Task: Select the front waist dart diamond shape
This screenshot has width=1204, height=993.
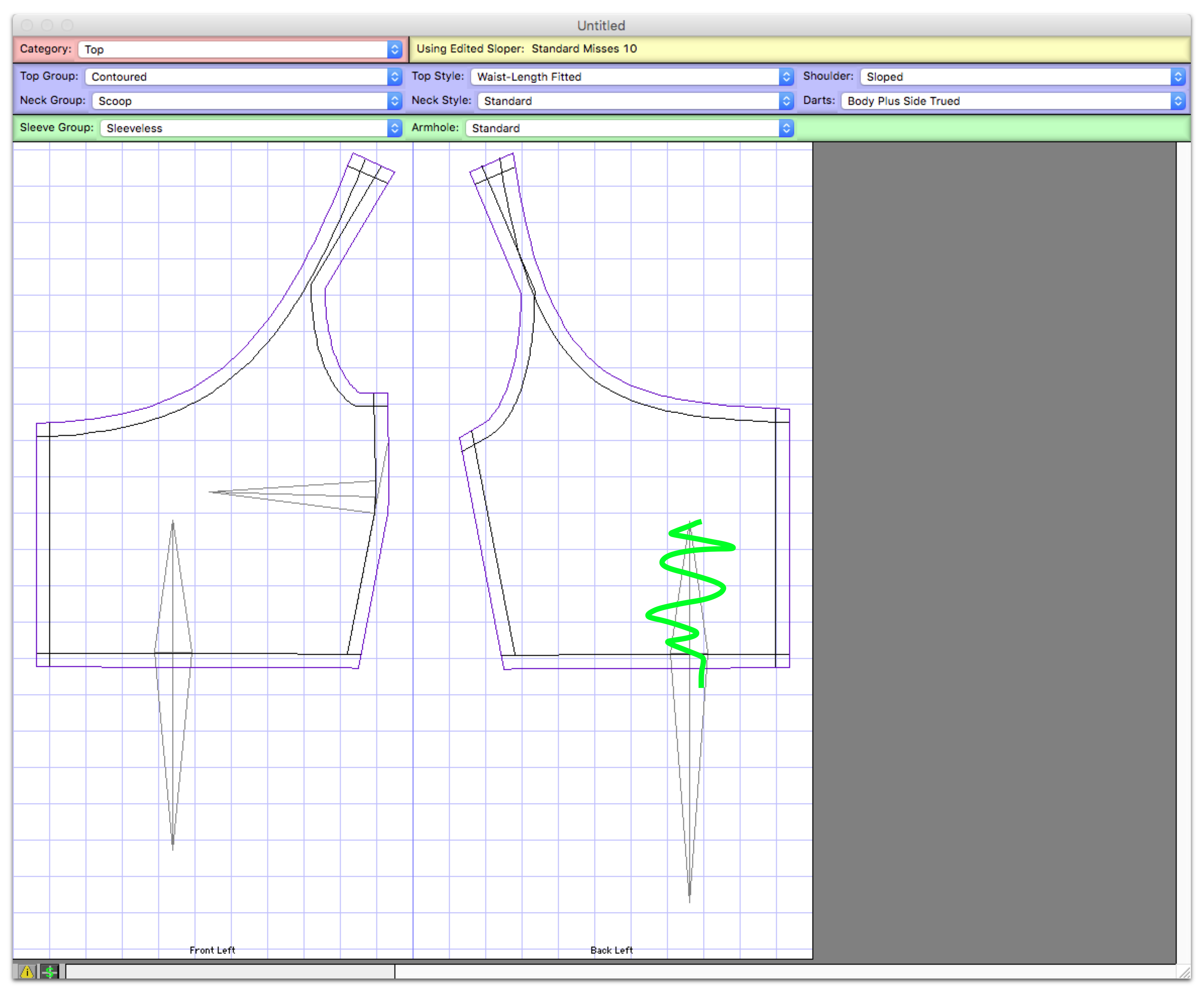Action: (x=173, y=685)
